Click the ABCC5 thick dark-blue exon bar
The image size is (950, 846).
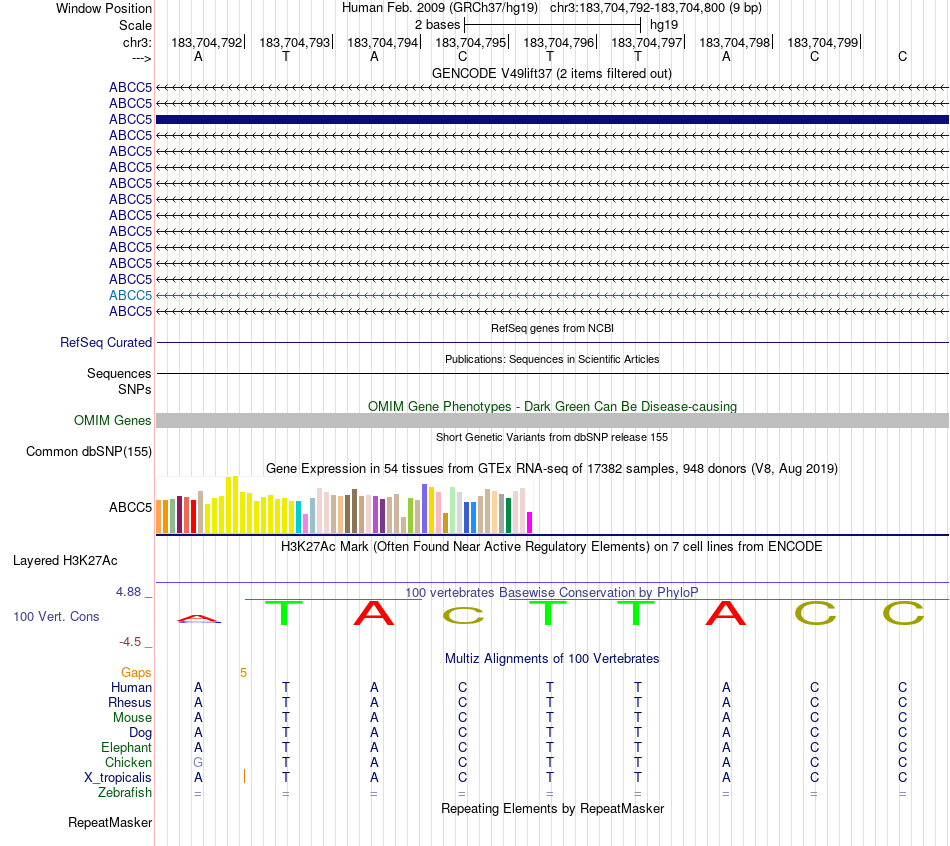point(552,119)
